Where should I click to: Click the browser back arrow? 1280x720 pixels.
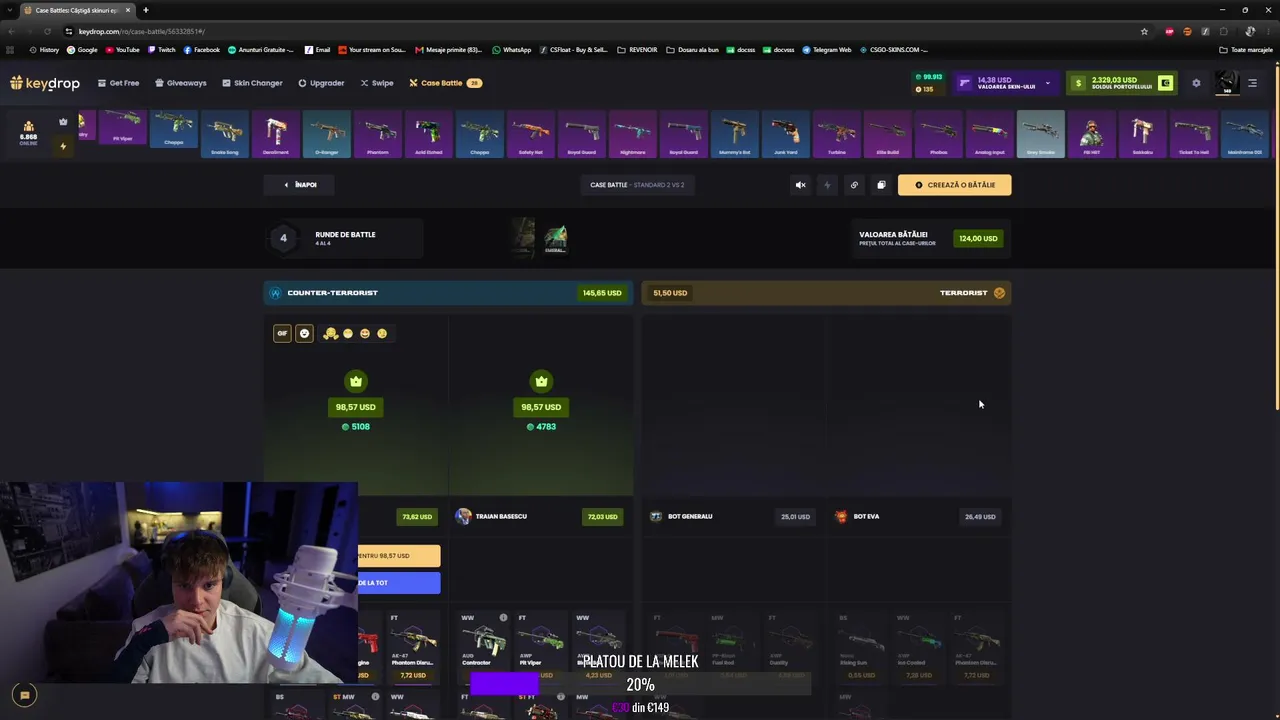pos(12,31)
